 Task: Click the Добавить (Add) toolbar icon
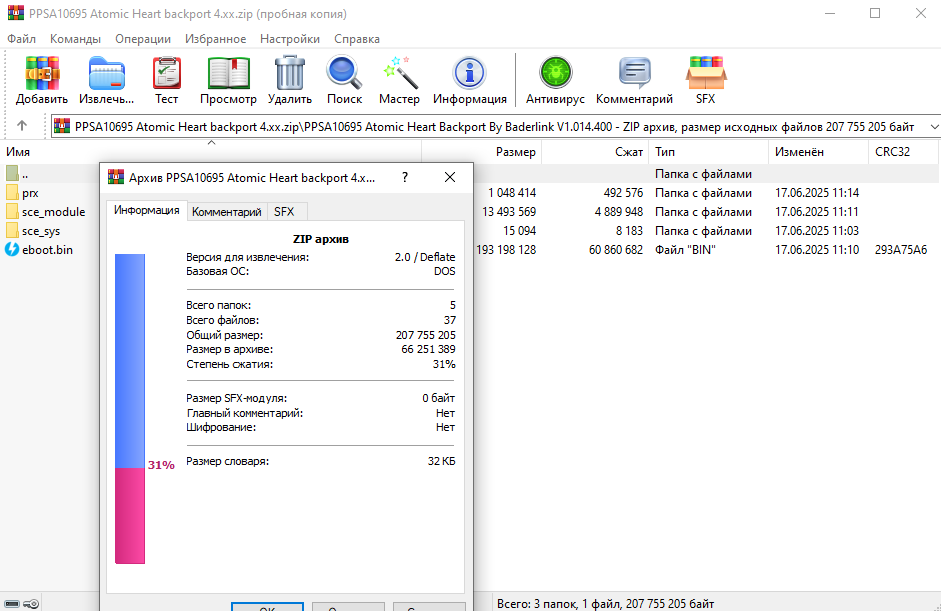(x=42, y=74)
